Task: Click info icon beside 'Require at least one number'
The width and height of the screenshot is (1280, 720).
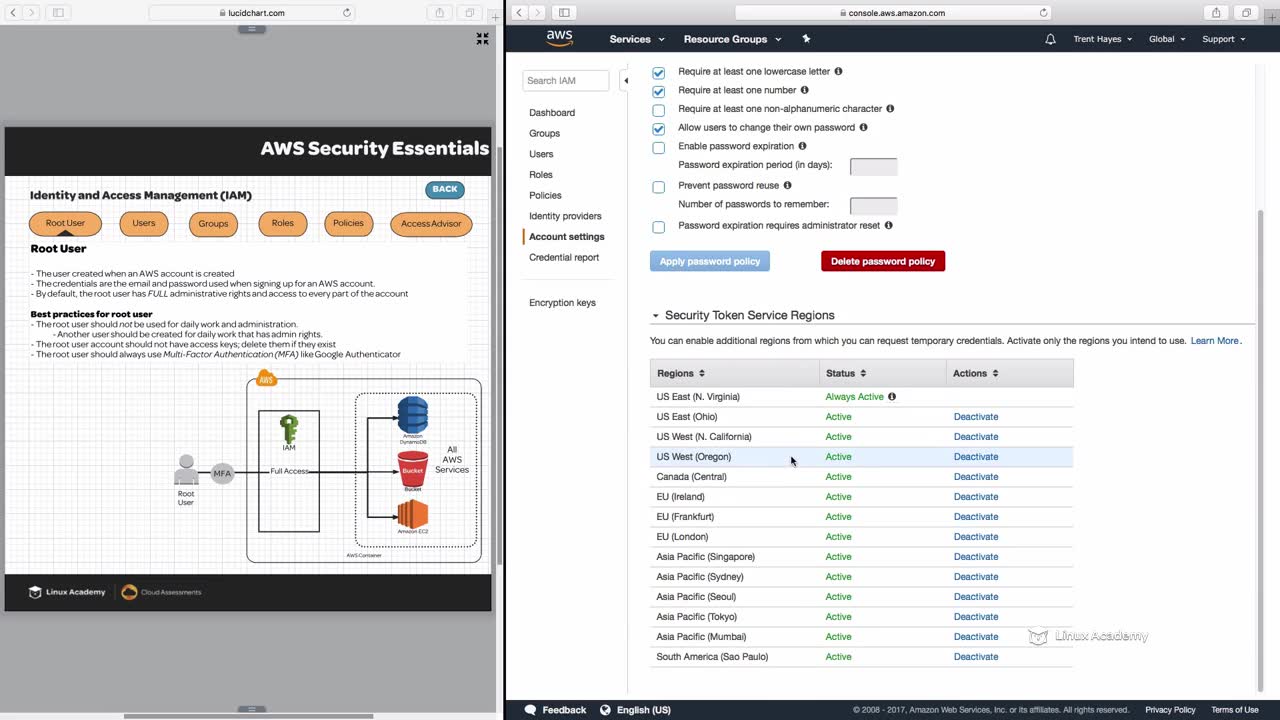Action: pos(804,90)
